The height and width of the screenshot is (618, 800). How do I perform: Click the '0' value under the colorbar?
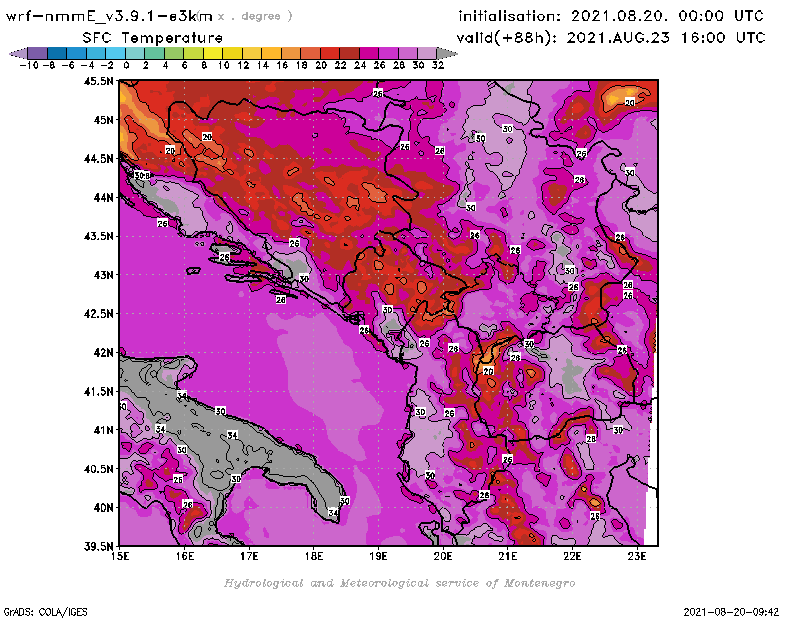coord(126,65)
